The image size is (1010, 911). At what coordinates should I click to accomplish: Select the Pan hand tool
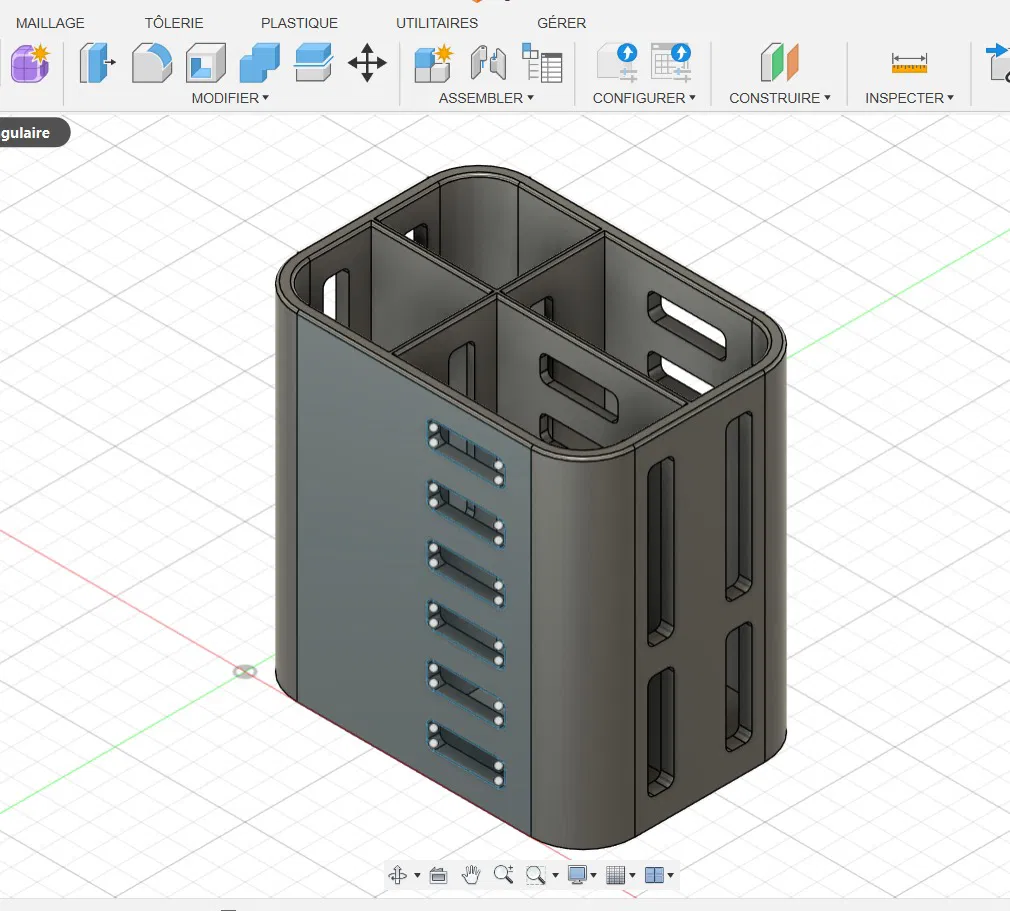(471, 875)
